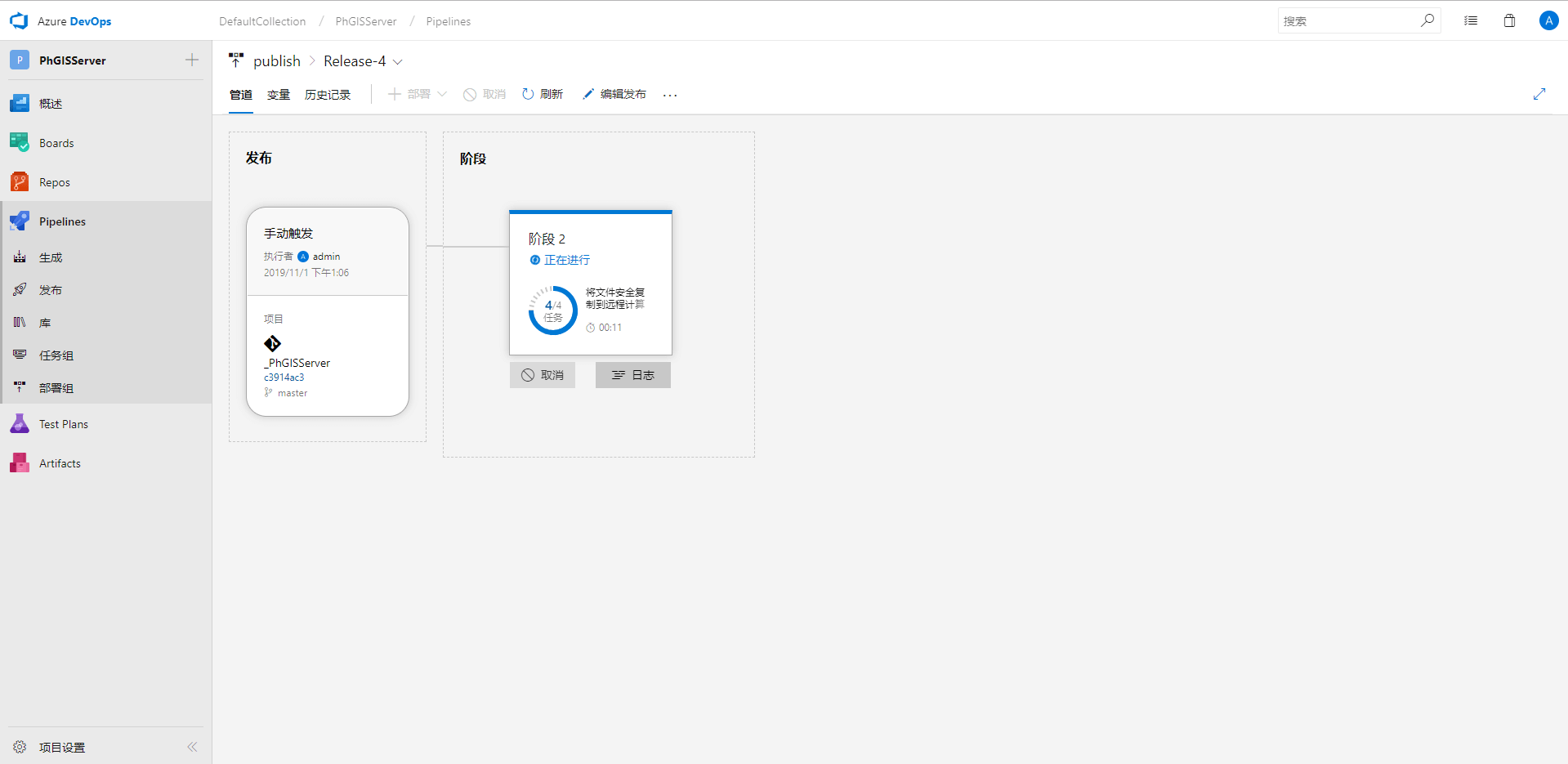Open the Repos section icon
The height and width of the screenshot is (764, 1568).
click(x=20, y=182)
